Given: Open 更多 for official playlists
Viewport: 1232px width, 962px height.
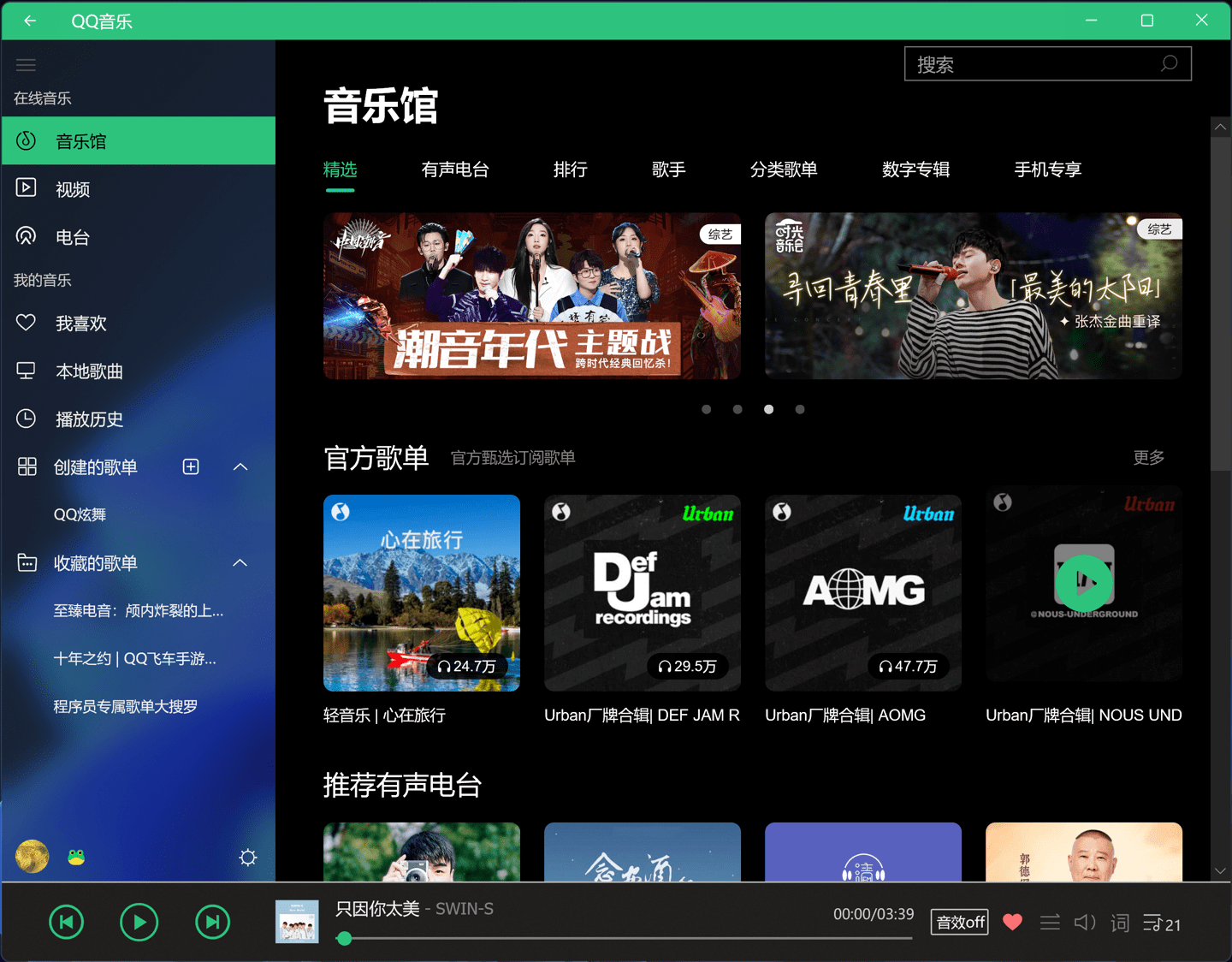Looking at the screenshot, I should [x=1148, y=457].
